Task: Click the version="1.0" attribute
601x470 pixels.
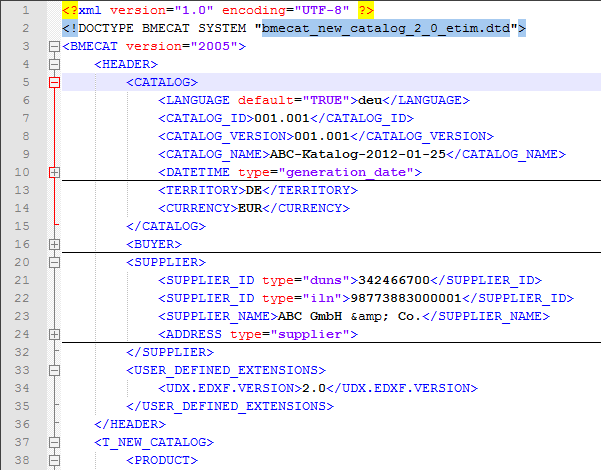Action: click(x=161, y=10)
